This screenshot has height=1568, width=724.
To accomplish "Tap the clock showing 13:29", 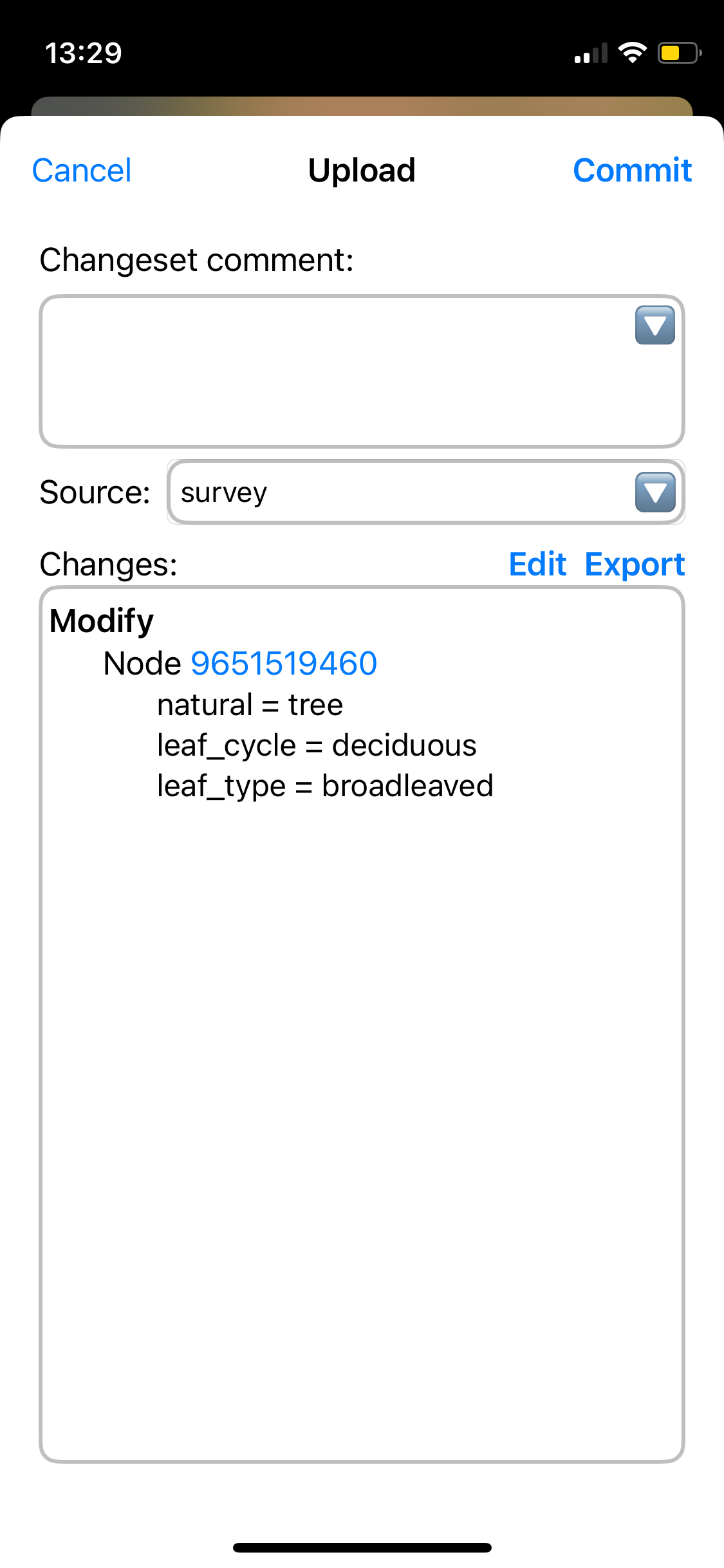I will [x=84, y=53].
